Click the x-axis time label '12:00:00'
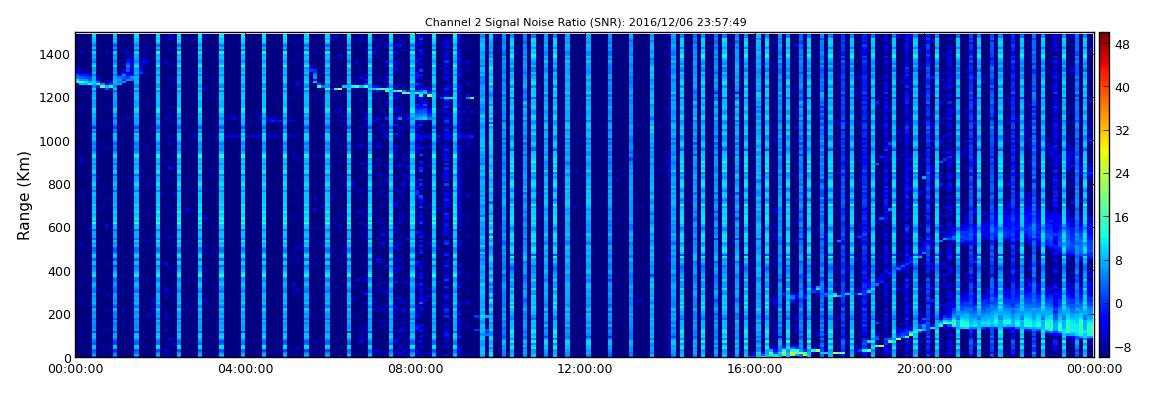 585,369
